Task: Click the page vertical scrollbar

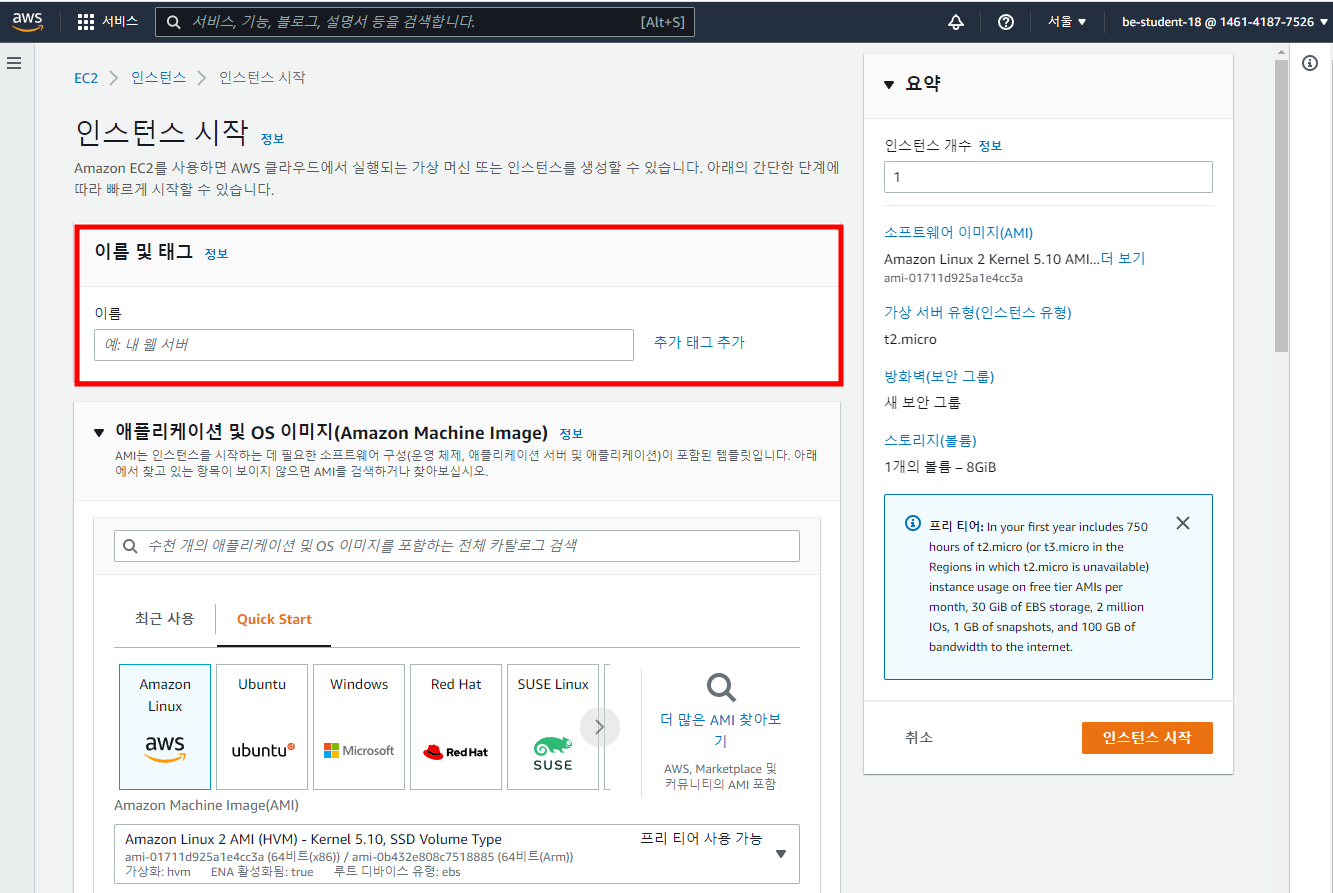Action: click(x=1281, y=205)
